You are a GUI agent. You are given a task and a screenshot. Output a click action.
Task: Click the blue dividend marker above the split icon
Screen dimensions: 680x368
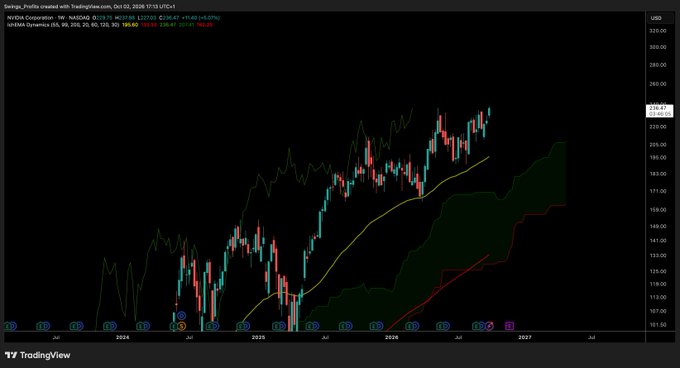point(181,316)
